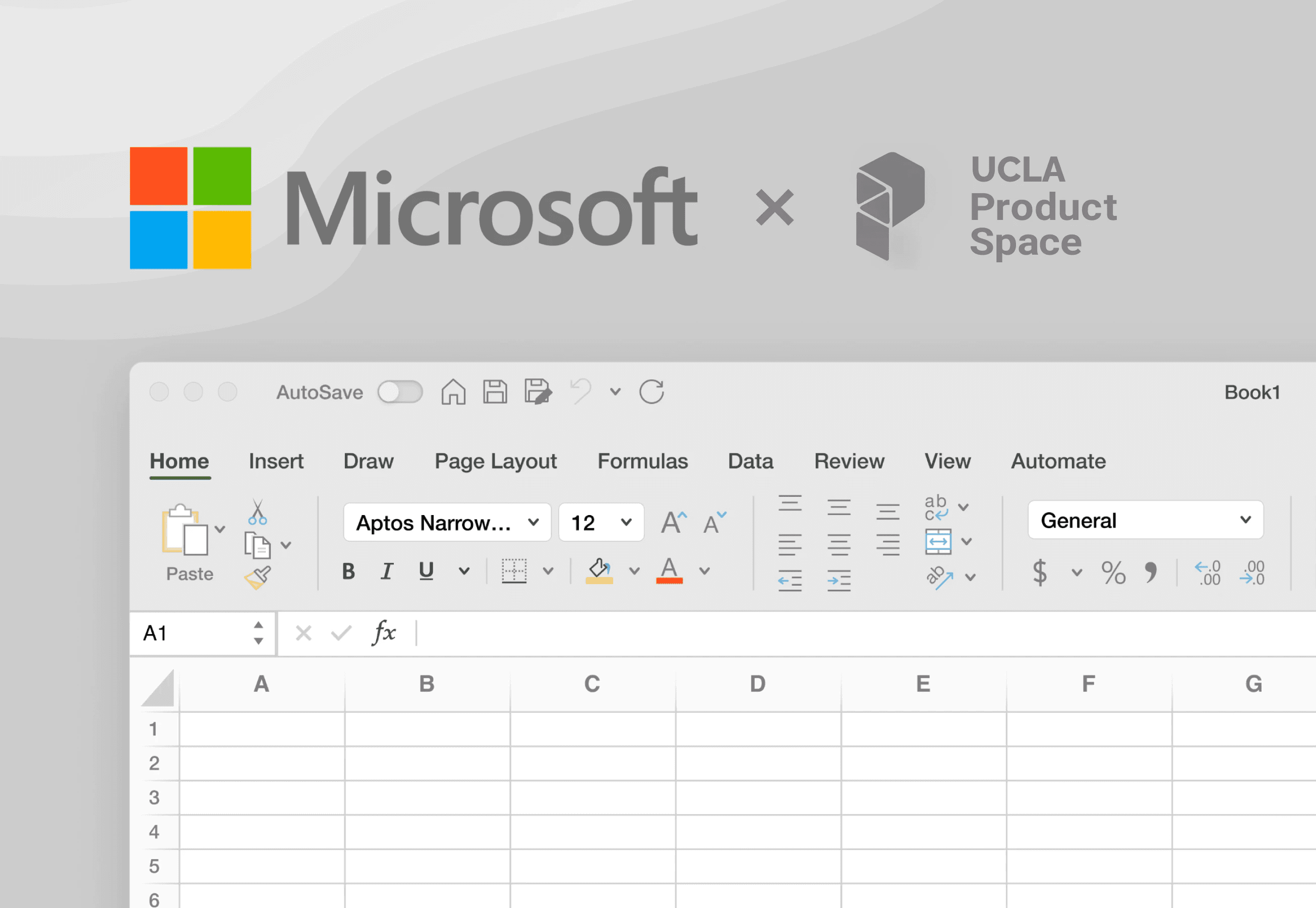The width and height of the screenshot is (1316, 908).
Task: Click the Align Right icon
Action: (888, 545)
